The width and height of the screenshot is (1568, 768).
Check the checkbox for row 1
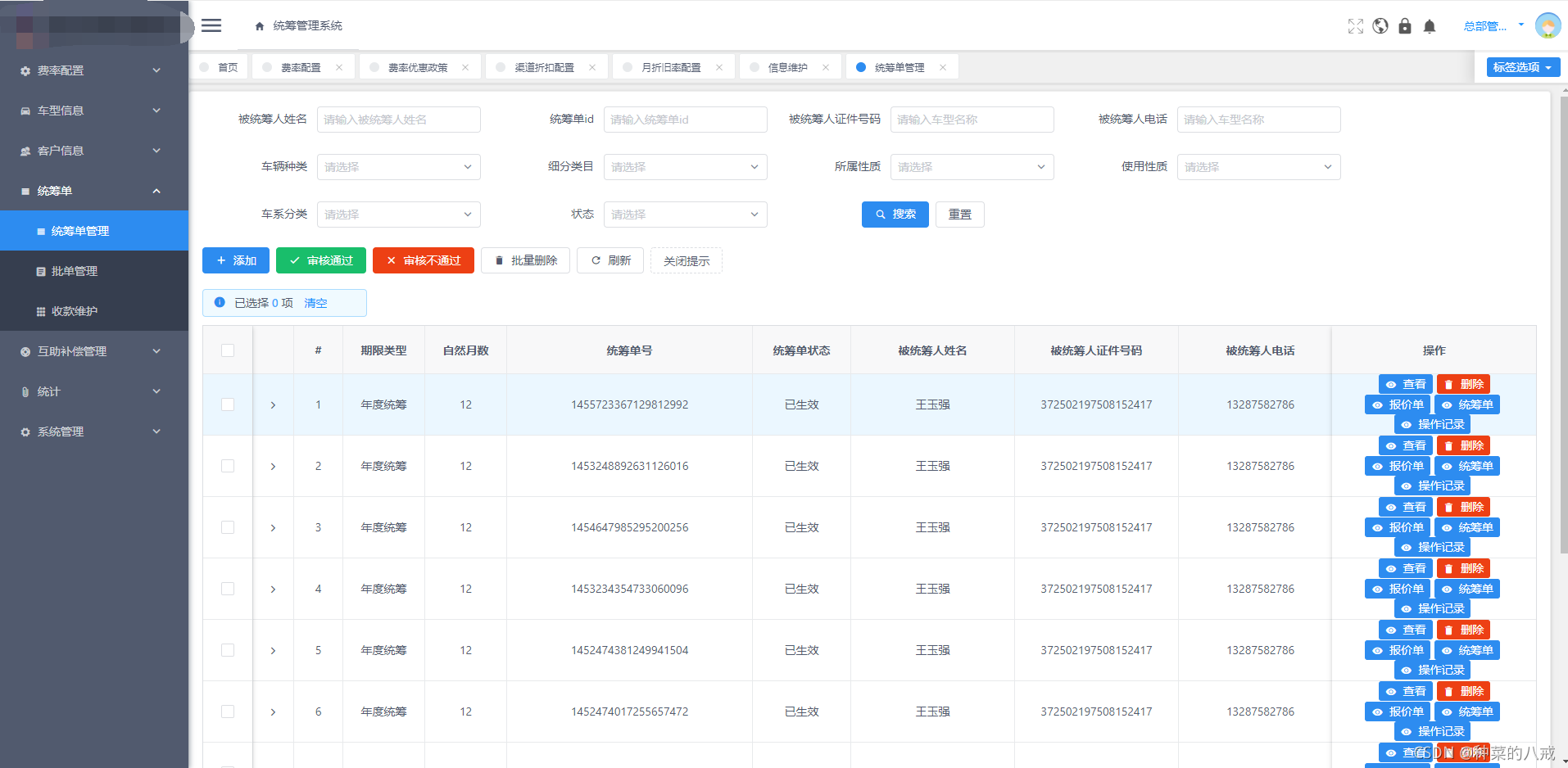point(228,404)
